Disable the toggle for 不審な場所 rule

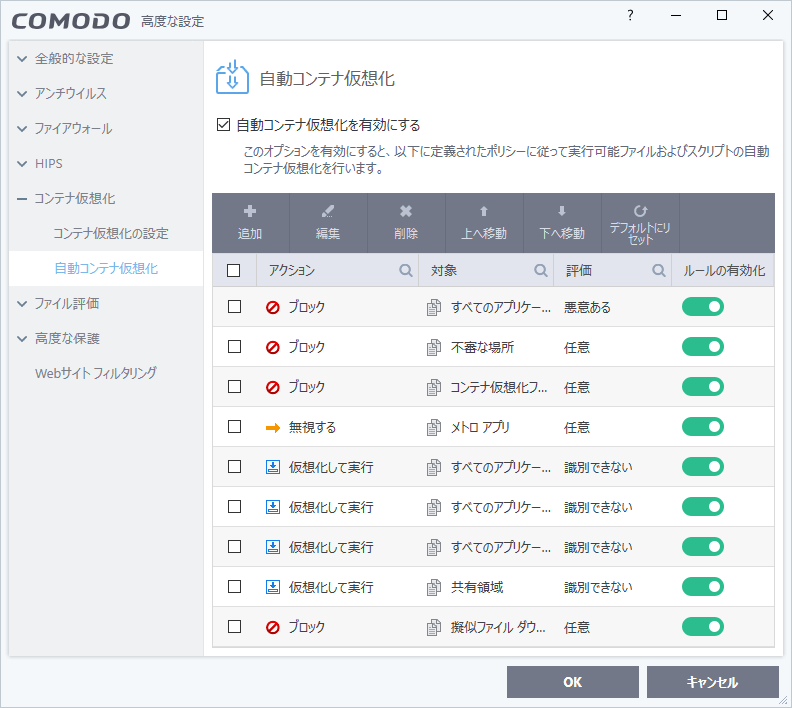(x=702, y=347)
